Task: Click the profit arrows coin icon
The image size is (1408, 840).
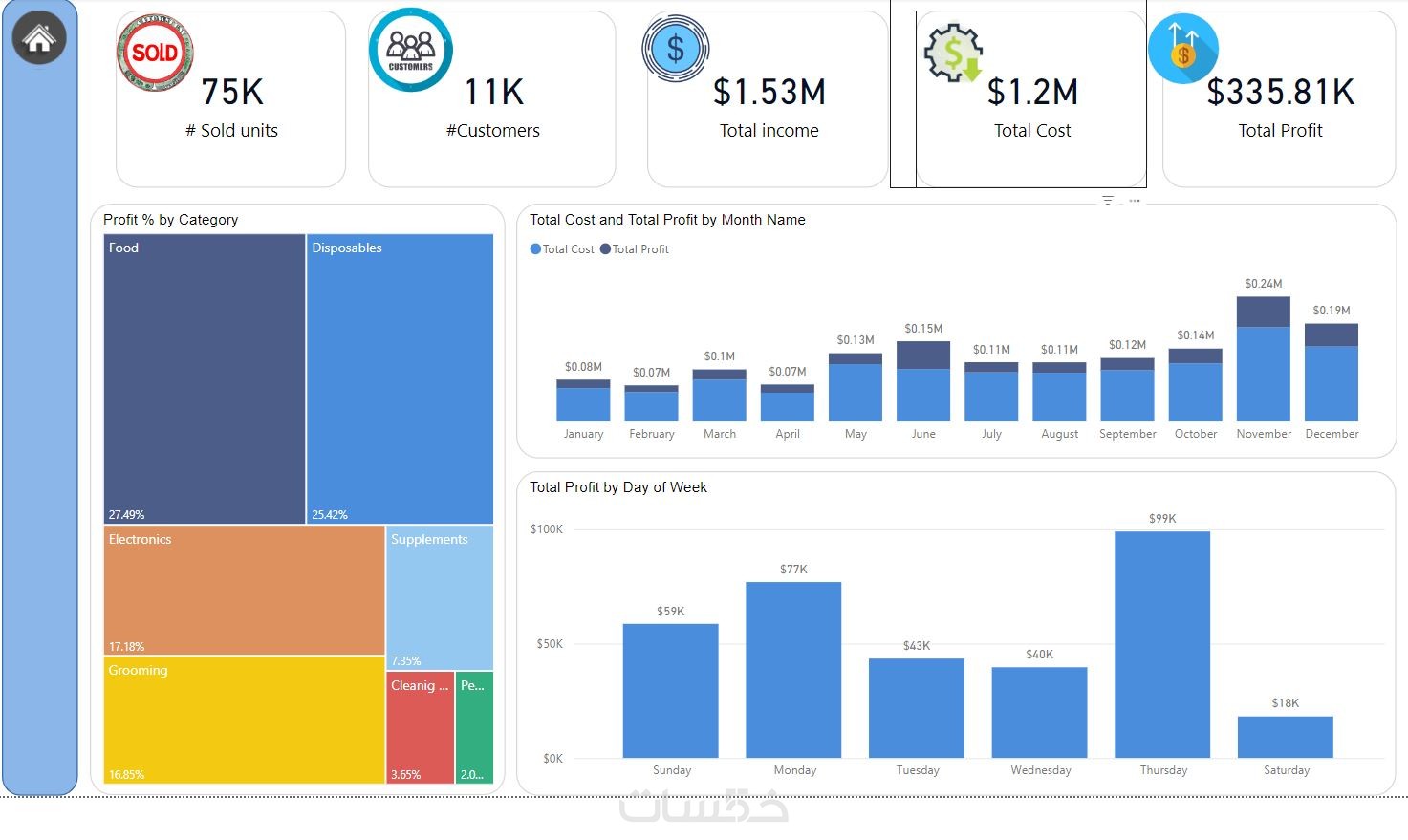Action: pos(1183,49)
